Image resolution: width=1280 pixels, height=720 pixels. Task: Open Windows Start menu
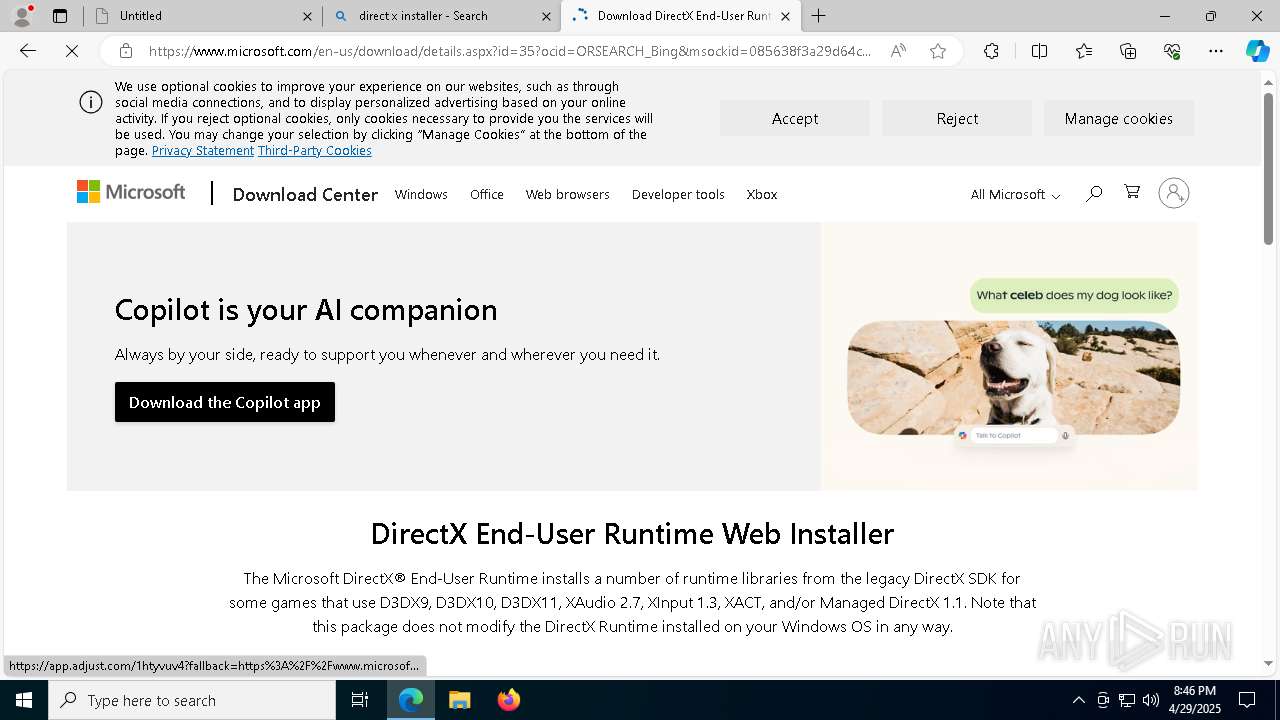point(24,700)
